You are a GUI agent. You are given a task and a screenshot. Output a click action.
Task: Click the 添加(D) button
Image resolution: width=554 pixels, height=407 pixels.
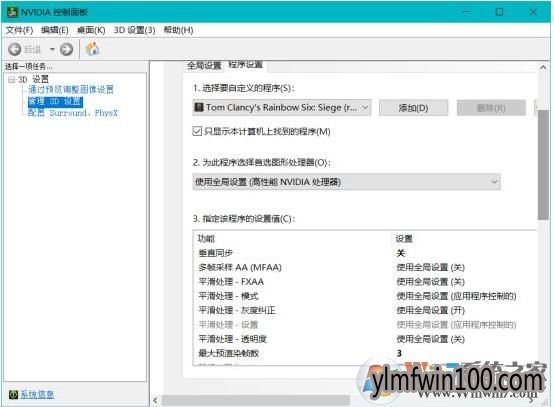pos(413,108)
